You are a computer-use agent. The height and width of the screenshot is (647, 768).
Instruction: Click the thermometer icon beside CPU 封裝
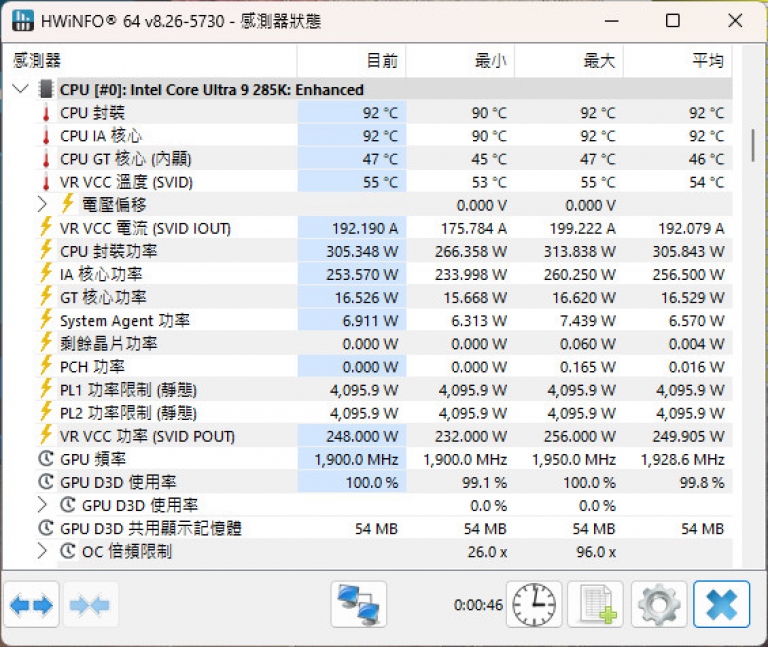pos(46,113)
